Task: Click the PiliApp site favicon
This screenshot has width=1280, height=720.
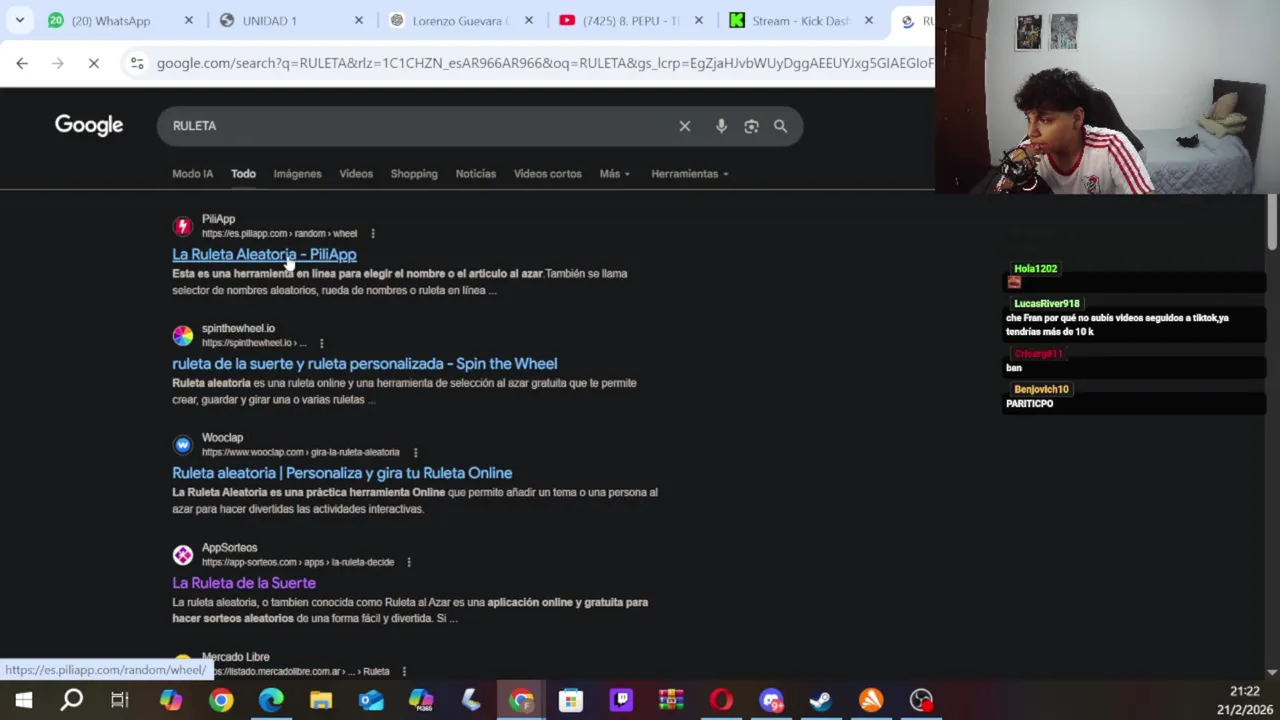Action: coord(182,226)
